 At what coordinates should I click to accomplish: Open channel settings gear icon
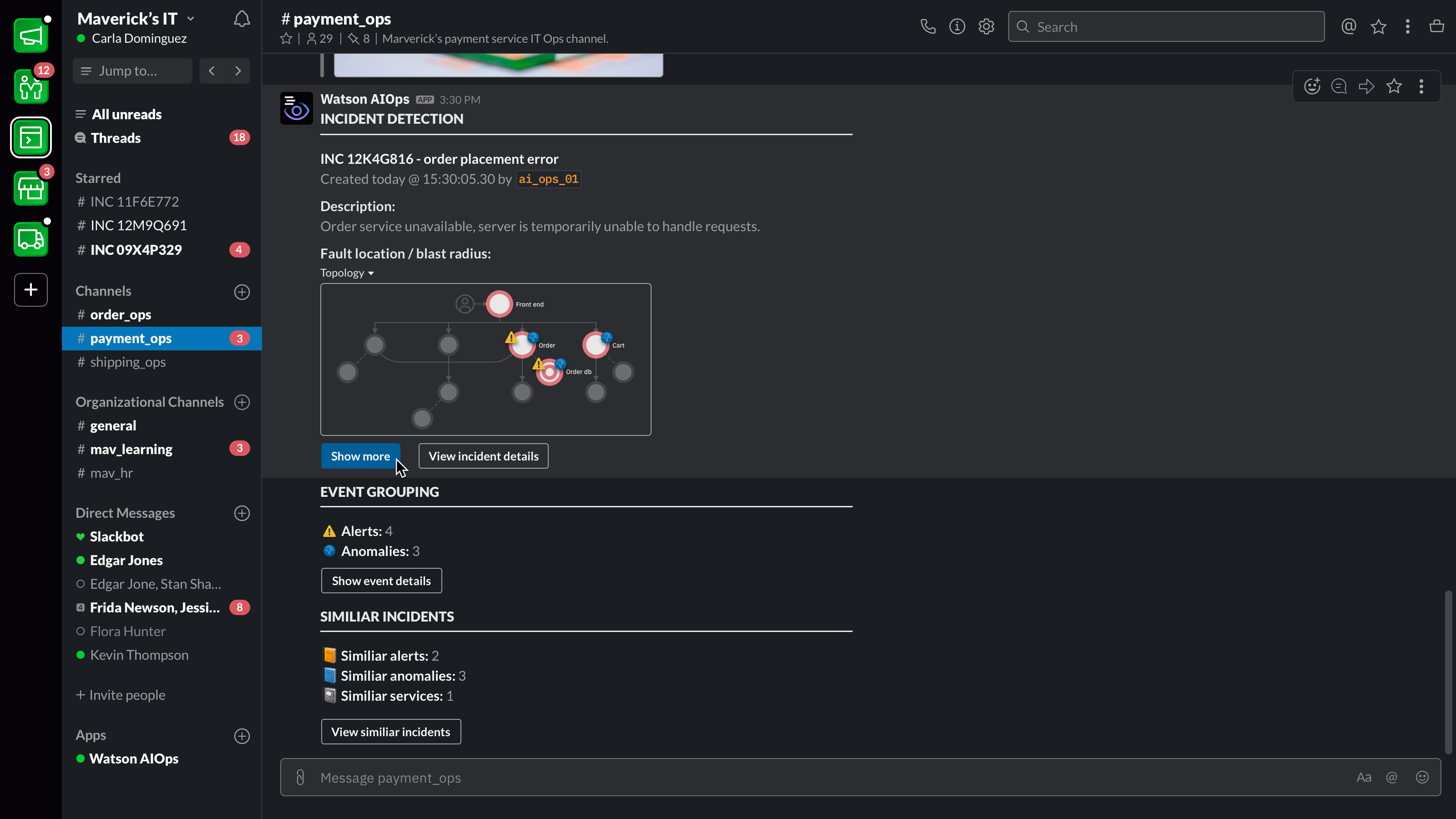click(986, 26)
